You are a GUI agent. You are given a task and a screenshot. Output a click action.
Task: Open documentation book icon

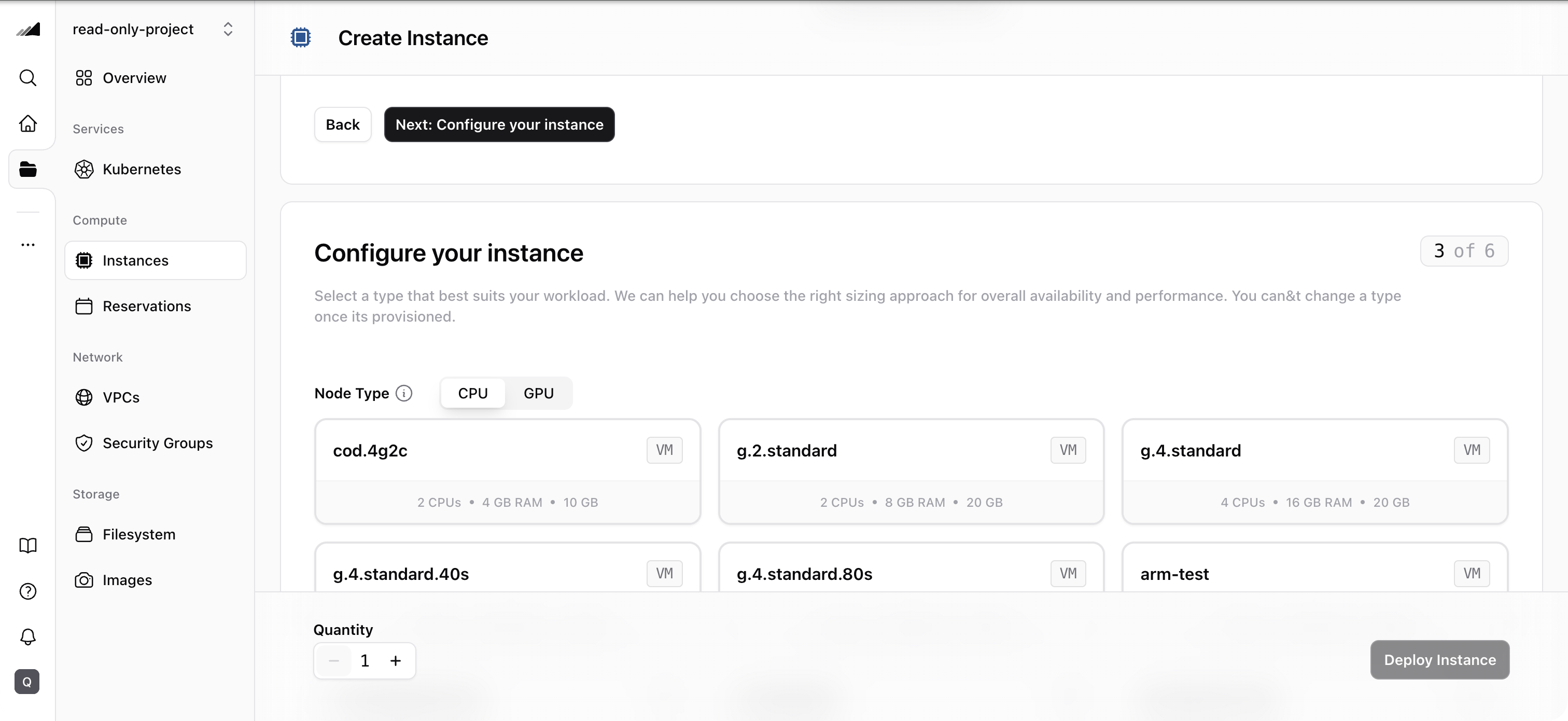point(28,545)
